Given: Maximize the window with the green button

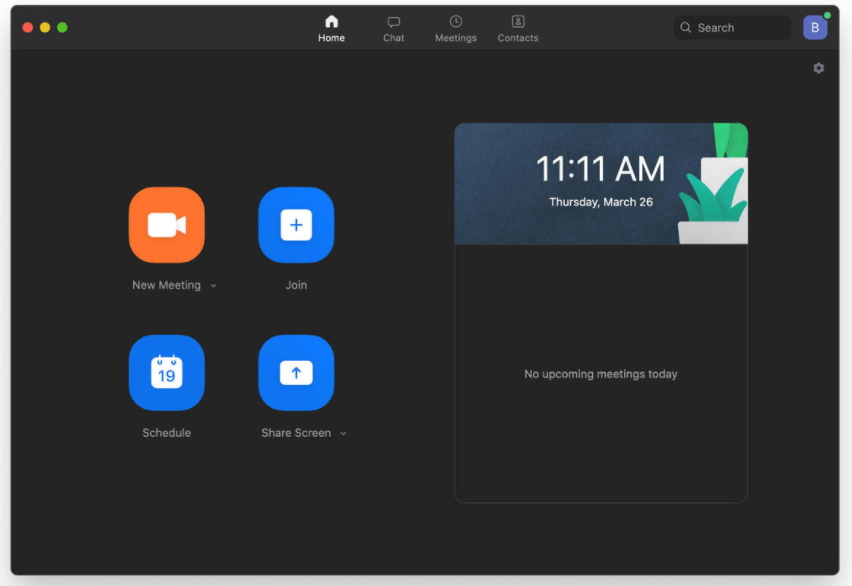Looking at the screenshot, I should pyautogui.click(x=62, y=28).
